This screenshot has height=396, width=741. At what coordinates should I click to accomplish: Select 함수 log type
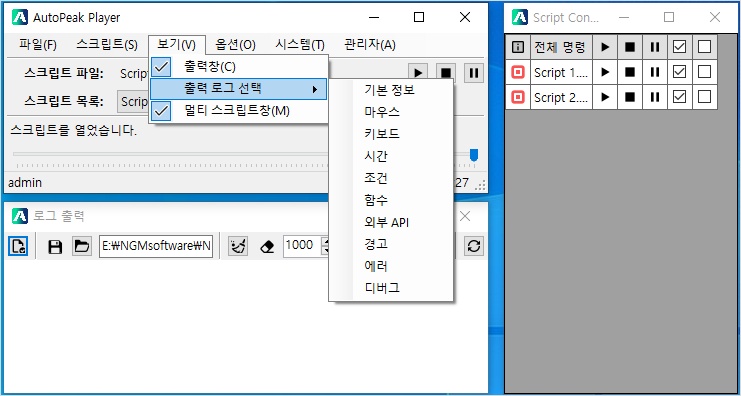point(391,200)
